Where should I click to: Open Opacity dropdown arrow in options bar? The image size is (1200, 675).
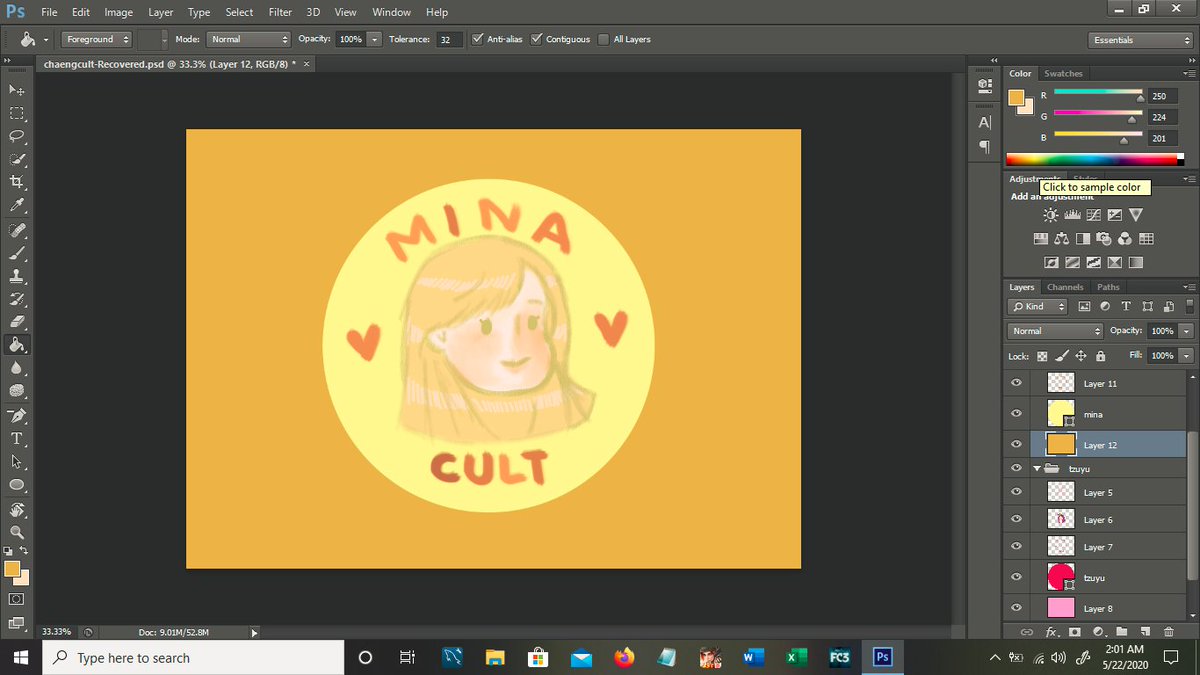coord(374,39)
